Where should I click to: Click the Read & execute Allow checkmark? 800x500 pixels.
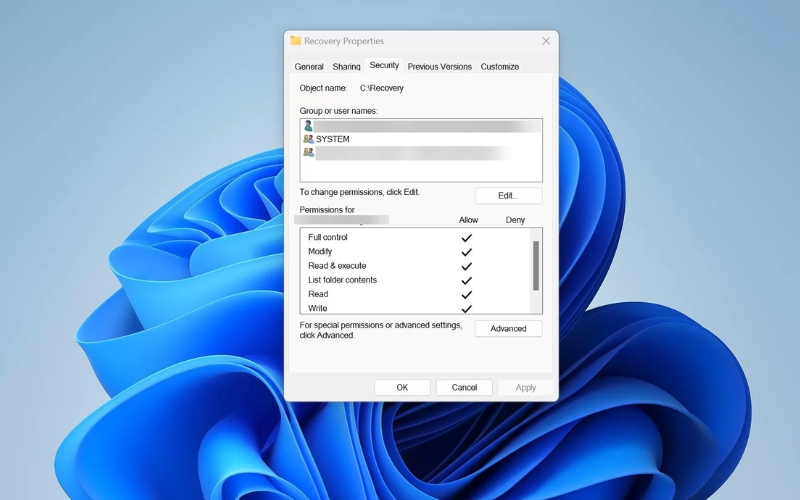[466, 266]
